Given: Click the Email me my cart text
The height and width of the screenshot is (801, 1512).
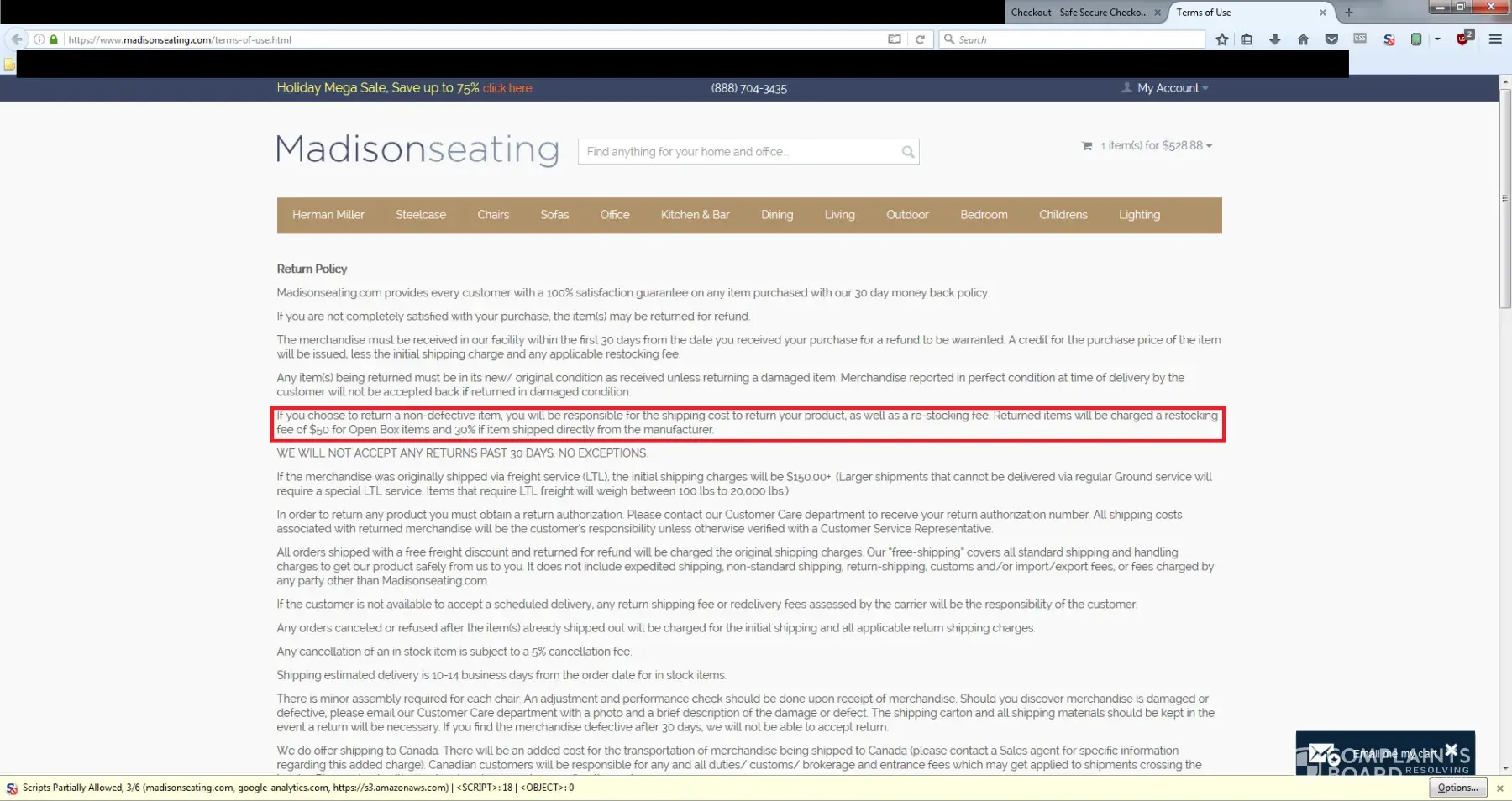Looking at the screenshot, I should [x=1394, y=754].
